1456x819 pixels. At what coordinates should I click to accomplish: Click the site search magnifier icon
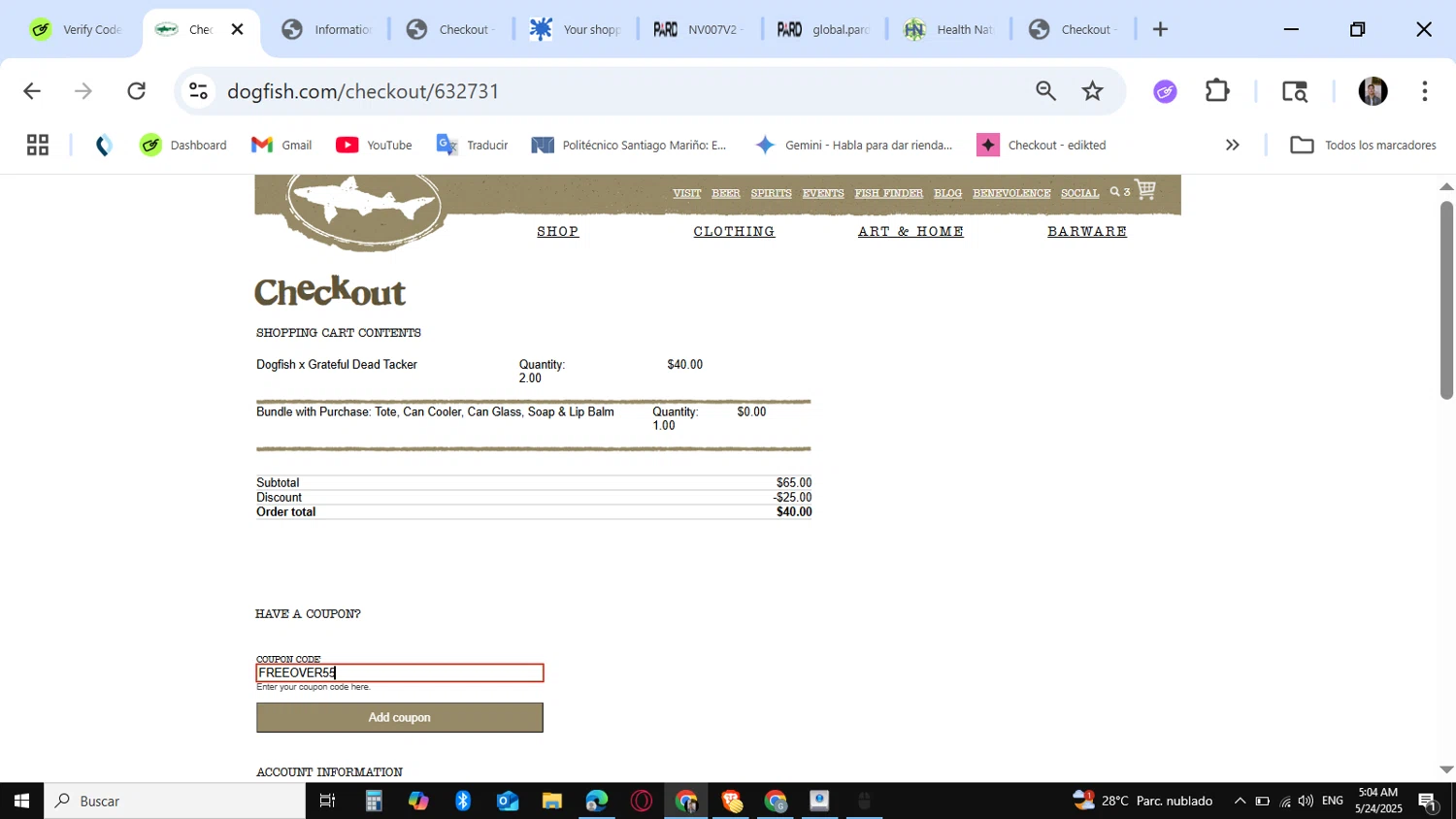coord(1115,192)
